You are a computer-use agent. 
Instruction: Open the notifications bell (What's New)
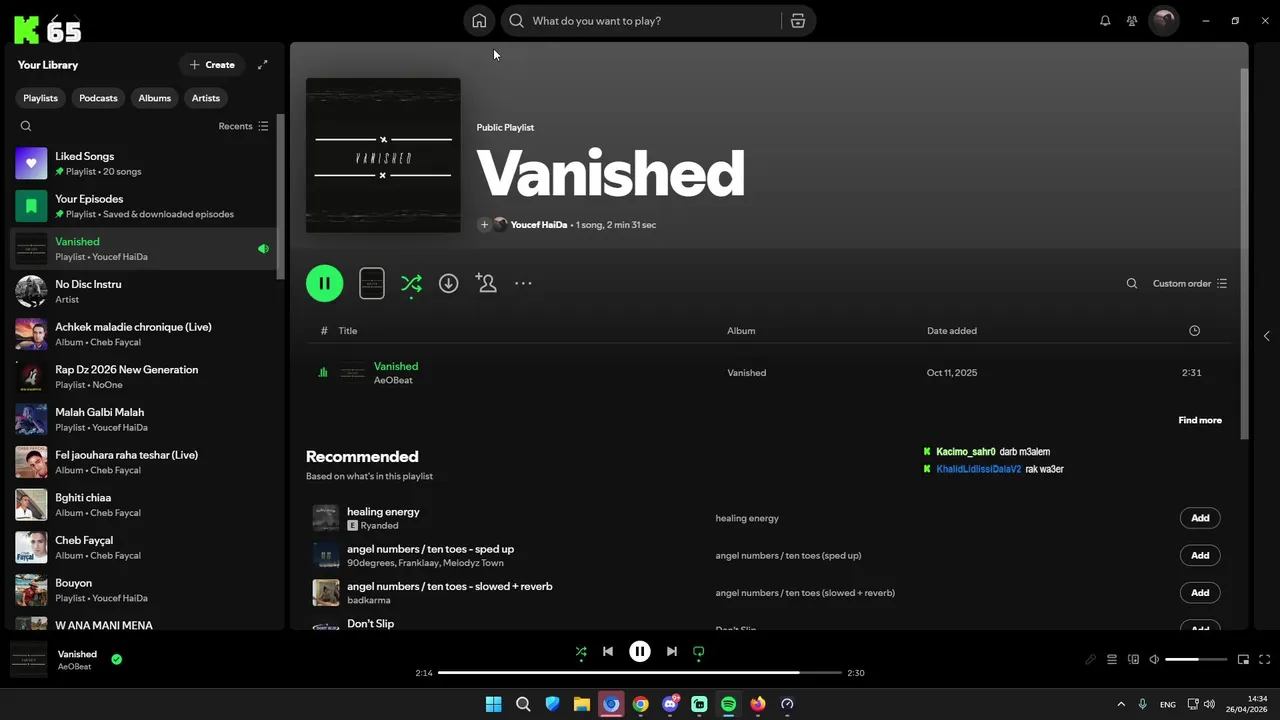pyautogui.click(x=1105, y=20)
